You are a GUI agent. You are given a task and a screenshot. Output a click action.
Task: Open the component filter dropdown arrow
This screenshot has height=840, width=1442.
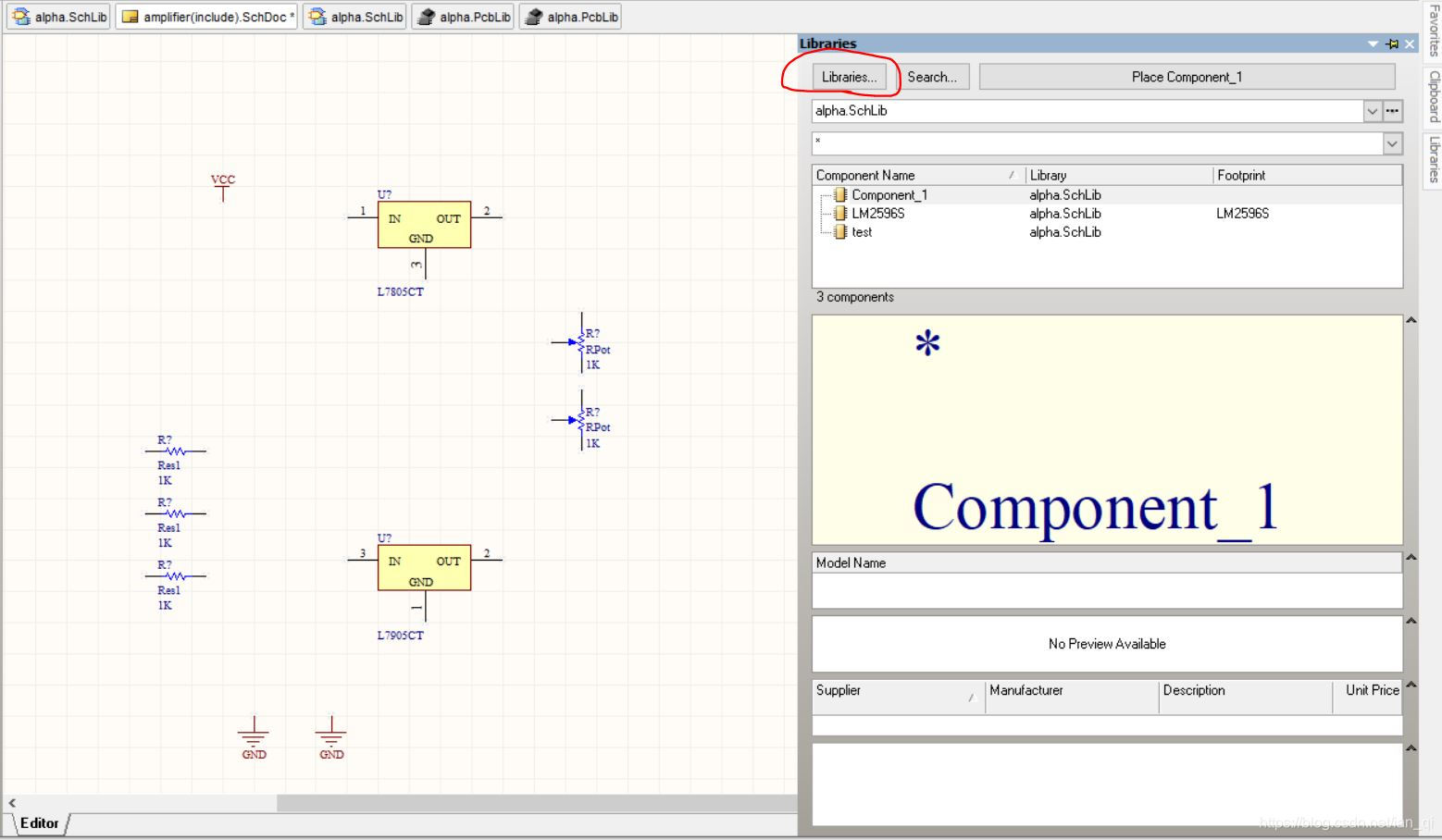[1392, 143]
